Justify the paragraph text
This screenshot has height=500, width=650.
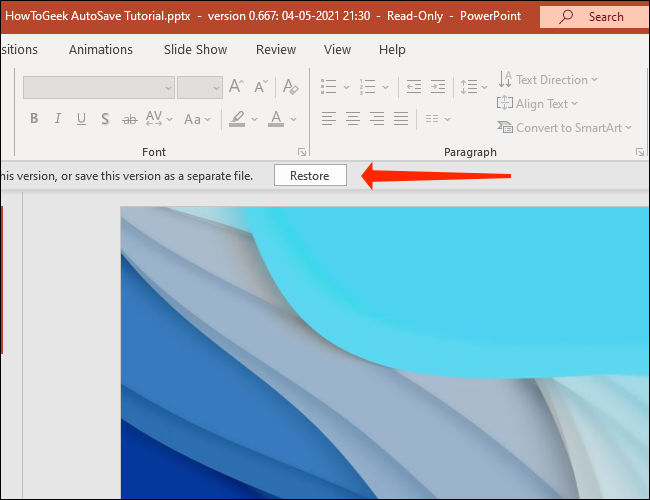[400, 119]
